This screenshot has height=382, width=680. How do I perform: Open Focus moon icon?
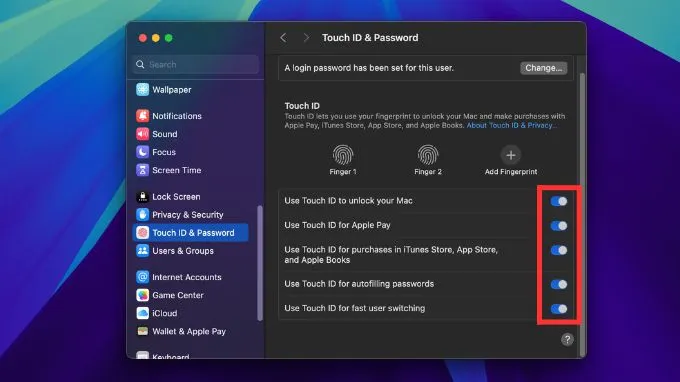142,152
